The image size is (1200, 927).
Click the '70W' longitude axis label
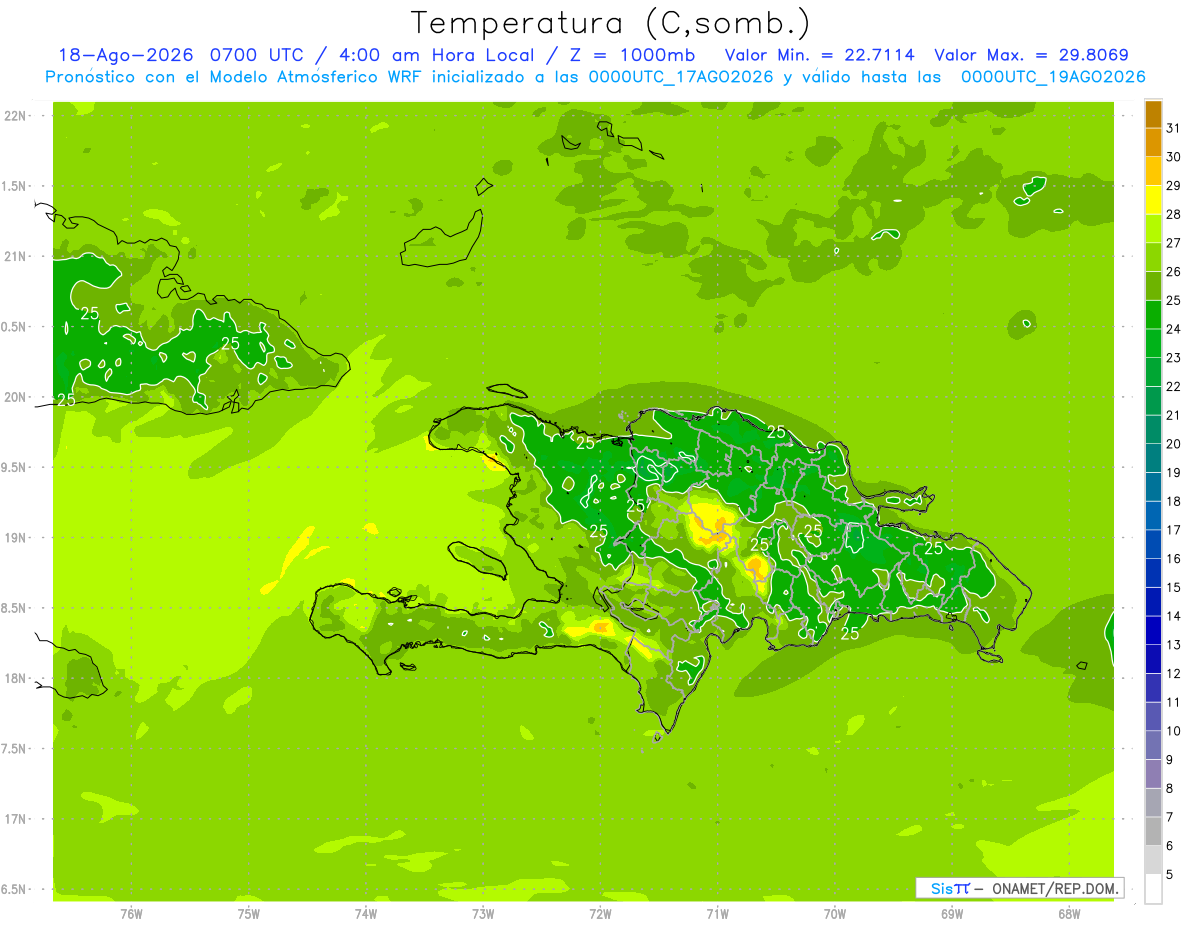click(835, 914)
